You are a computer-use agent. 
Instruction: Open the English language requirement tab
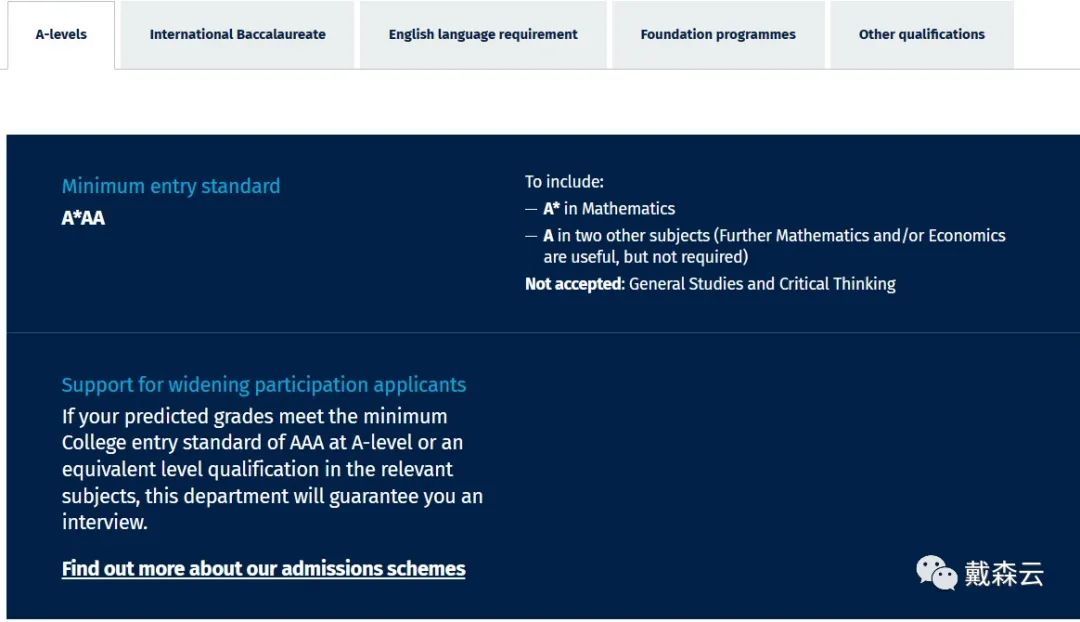[x=483, y=34]
